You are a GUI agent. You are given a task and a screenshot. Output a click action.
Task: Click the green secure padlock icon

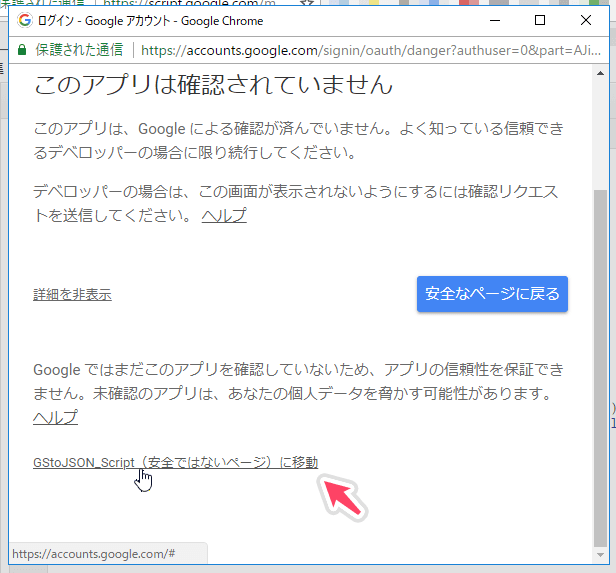coord(22,50)
